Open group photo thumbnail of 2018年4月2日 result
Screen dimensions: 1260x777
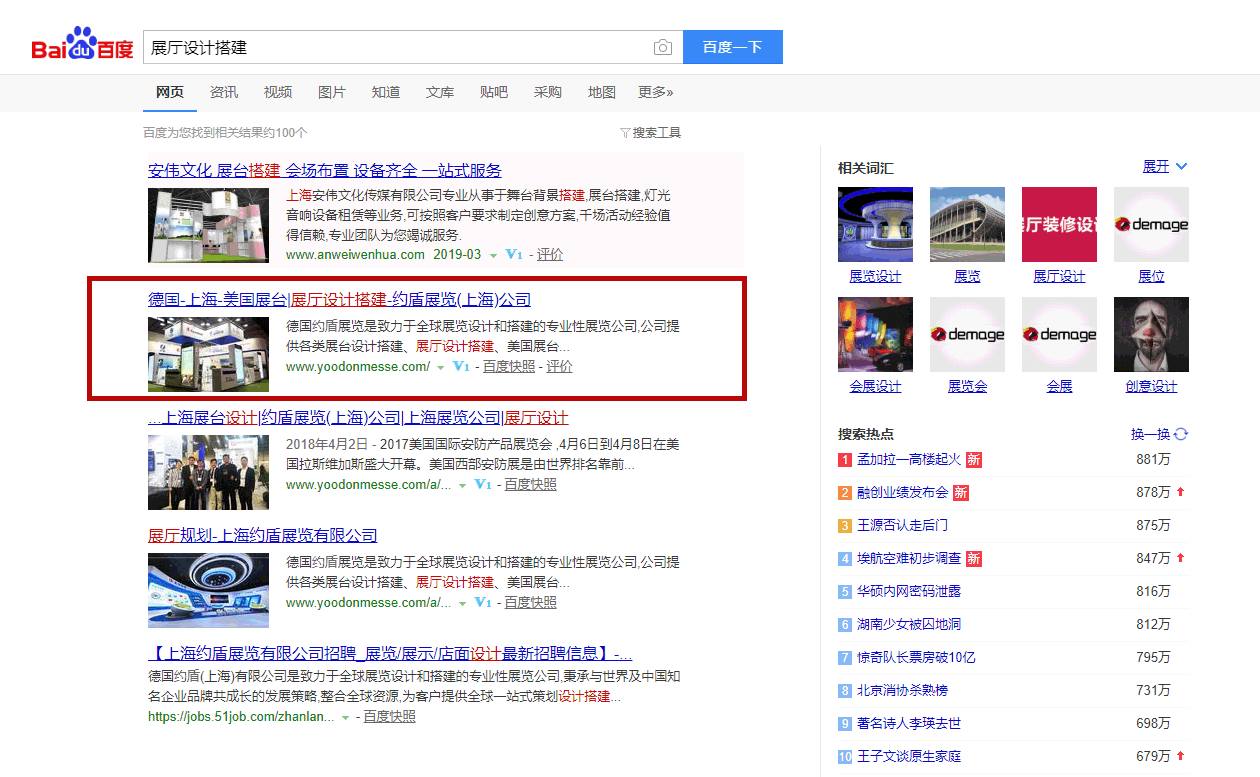click(208, 472)
